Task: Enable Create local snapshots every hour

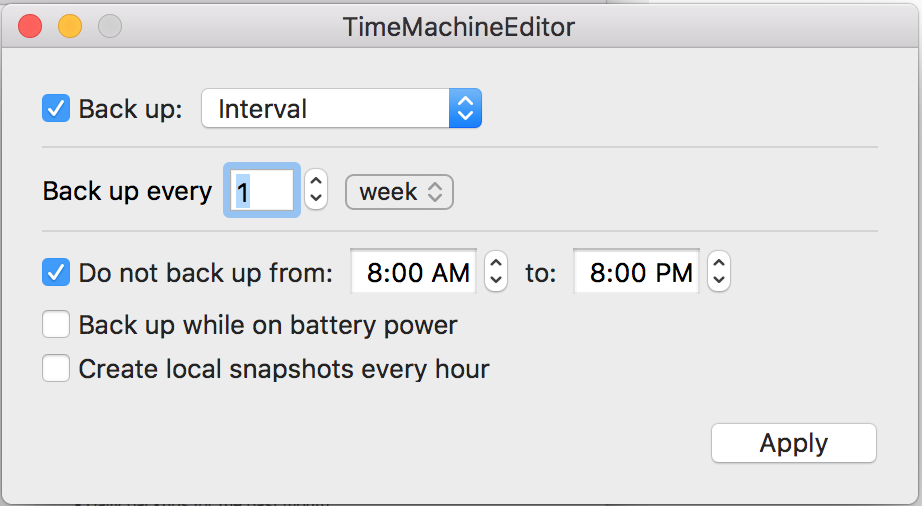Action: point(56,369)
